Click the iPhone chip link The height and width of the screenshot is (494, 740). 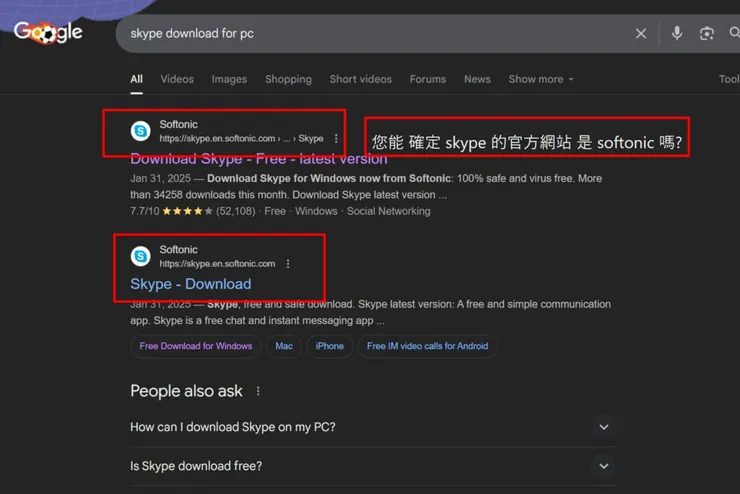[329, 346]
